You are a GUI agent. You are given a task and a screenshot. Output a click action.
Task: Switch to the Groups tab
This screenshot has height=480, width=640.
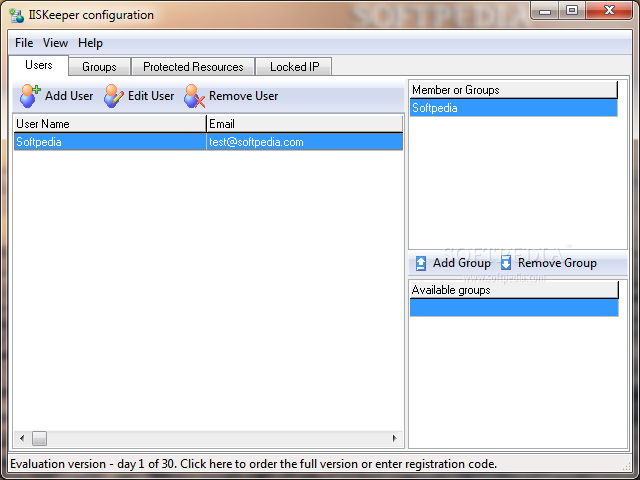click(99, 67)
